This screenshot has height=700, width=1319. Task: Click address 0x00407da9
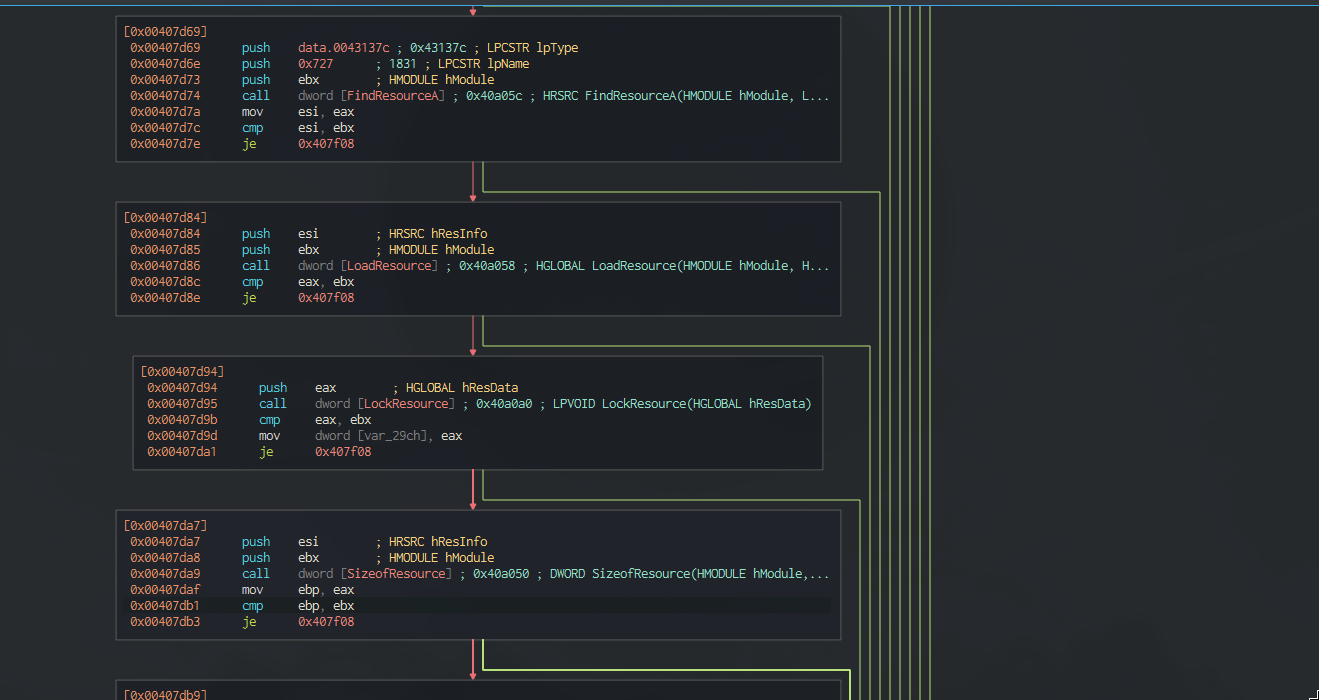coord(165,574)
